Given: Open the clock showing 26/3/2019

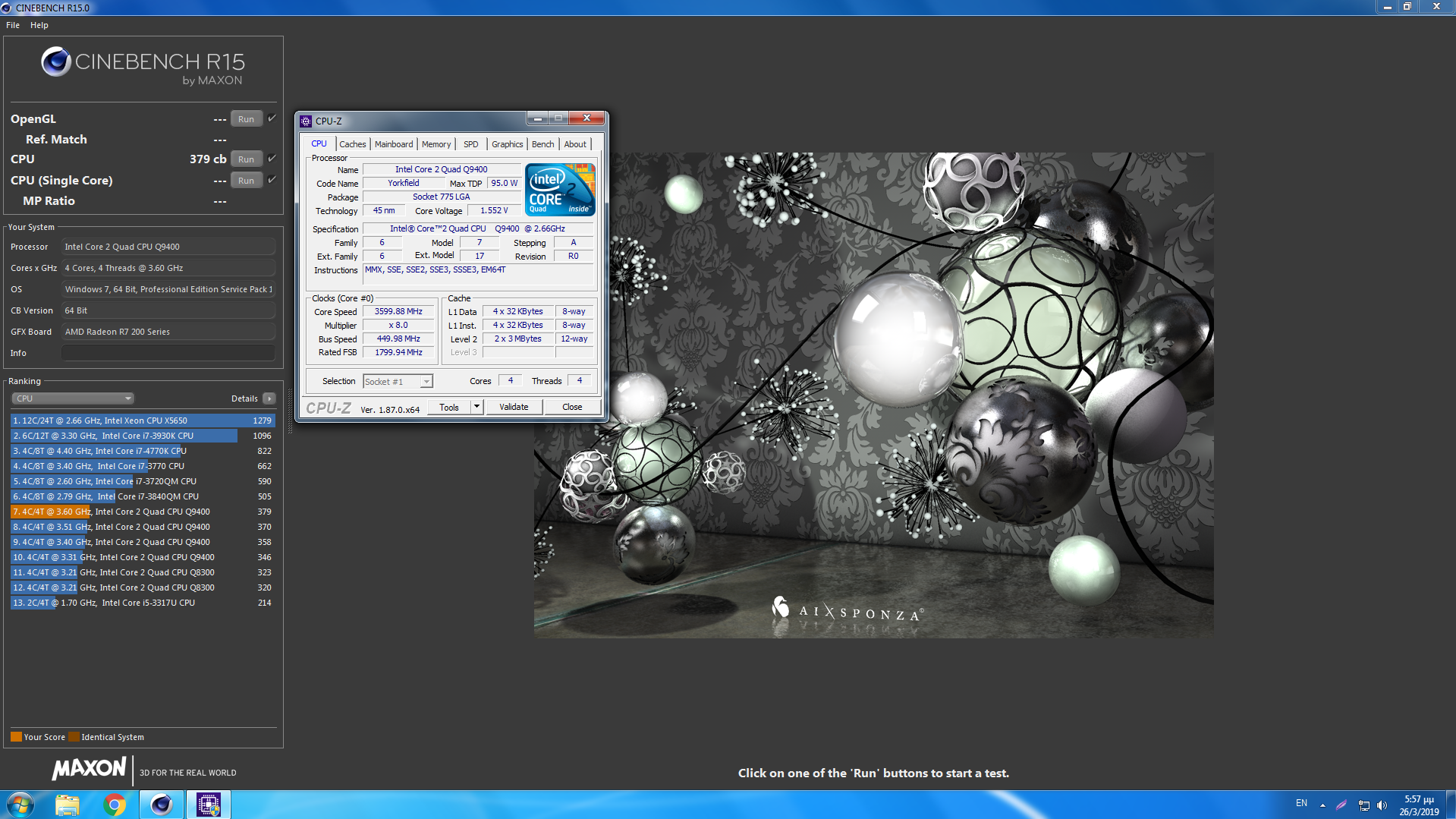Looking at the screenshot, I should [1419, 805].
